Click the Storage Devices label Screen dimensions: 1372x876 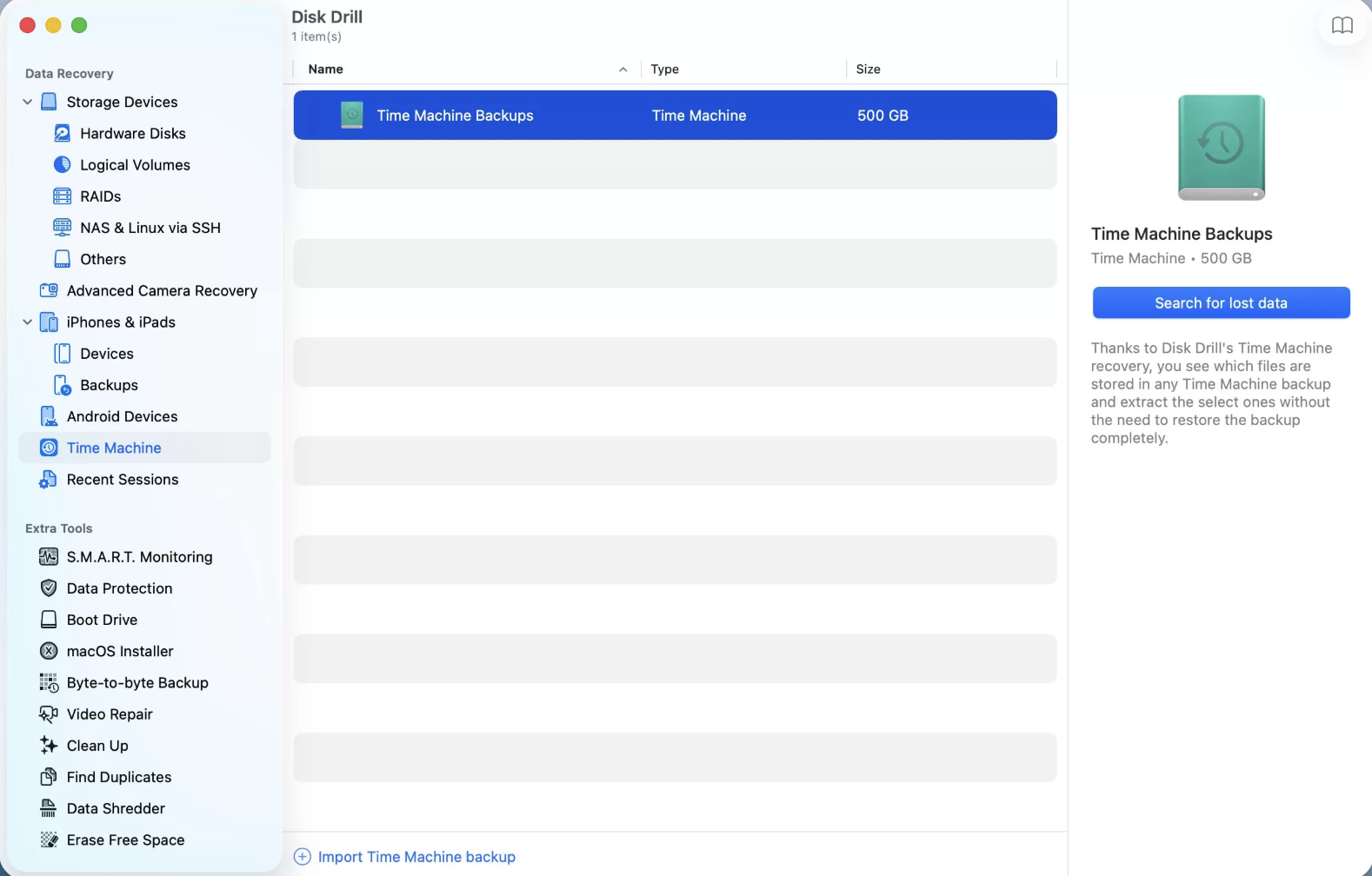click(122, 102)
